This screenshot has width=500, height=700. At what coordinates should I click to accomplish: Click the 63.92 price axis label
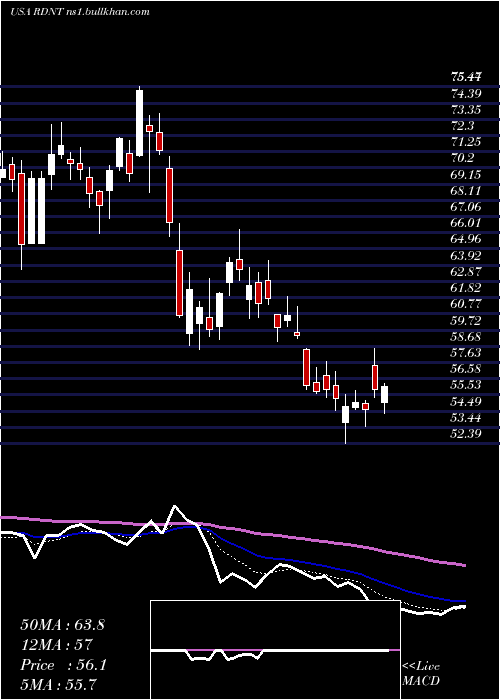coord(466,255)
